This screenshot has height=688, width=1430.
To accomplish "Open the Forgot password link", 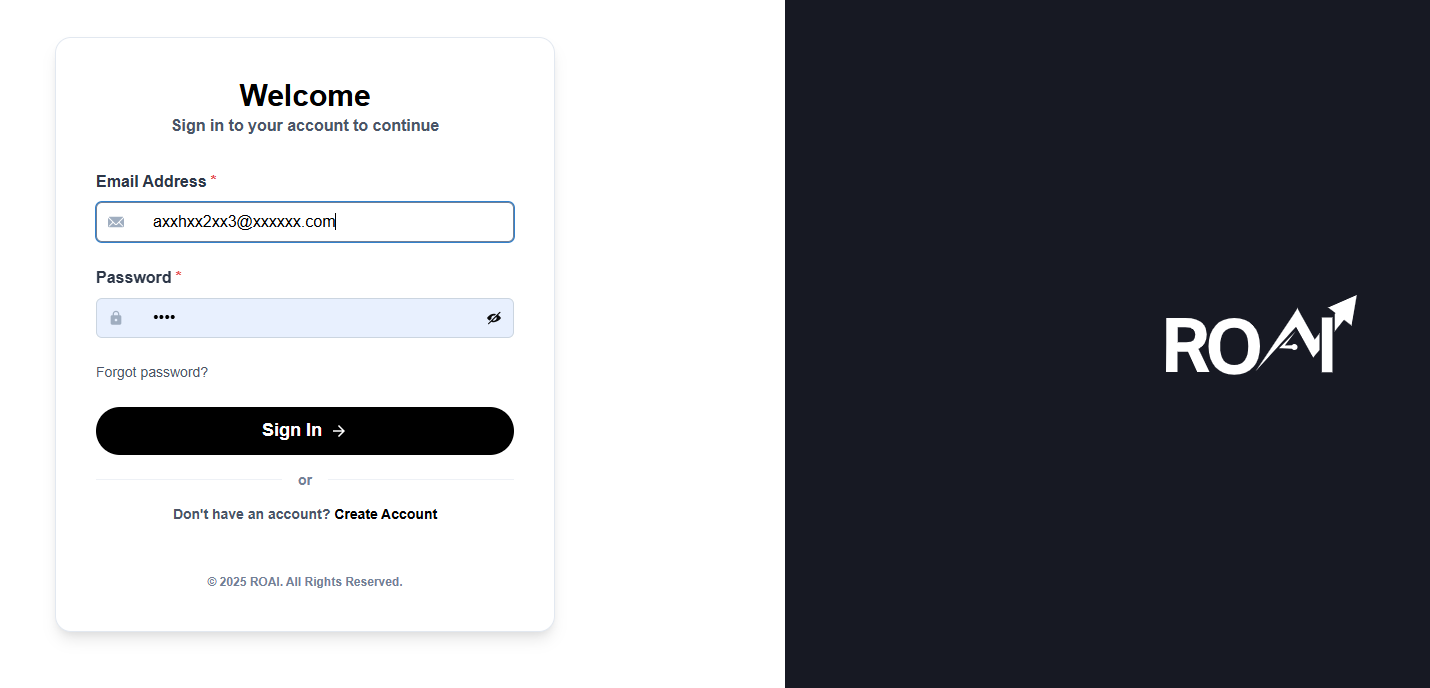I will coord(152,372).
